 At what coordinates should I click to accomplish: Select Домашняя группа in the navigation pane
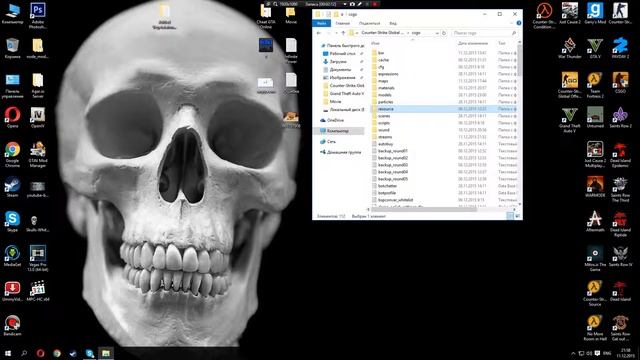point(344,152)
